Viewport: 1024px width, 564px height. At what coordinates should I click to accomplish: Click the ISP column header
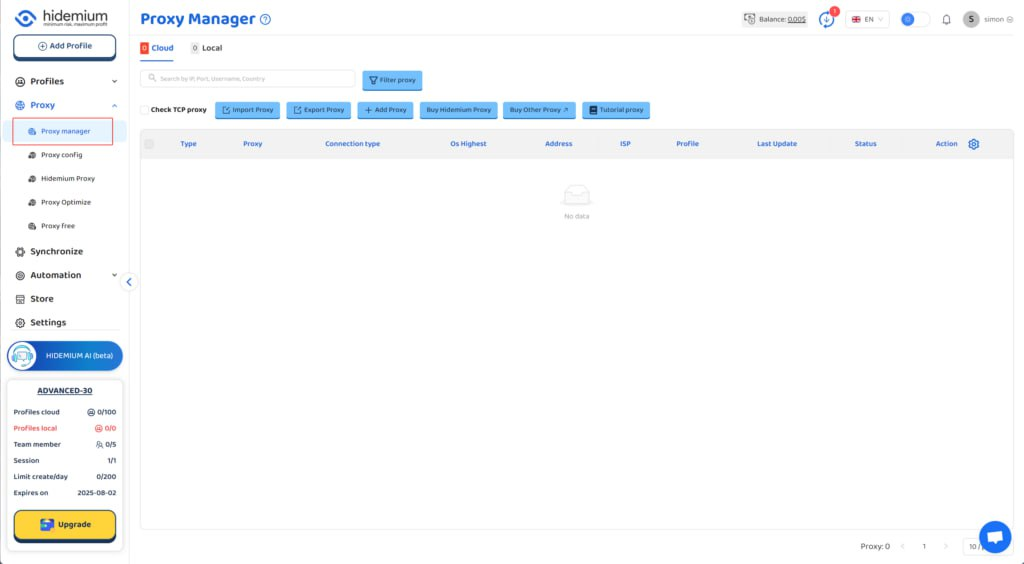tap(625, 144)
